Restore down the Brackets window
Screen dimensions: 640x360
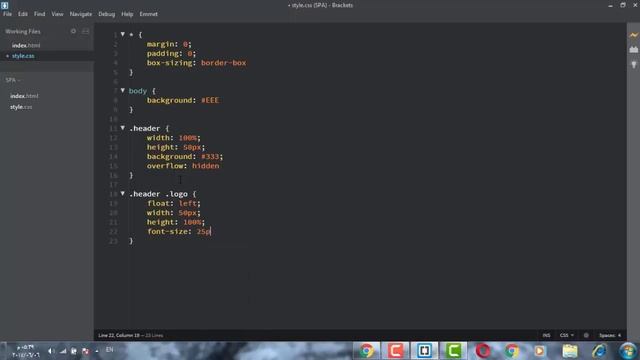click(623, 5)
